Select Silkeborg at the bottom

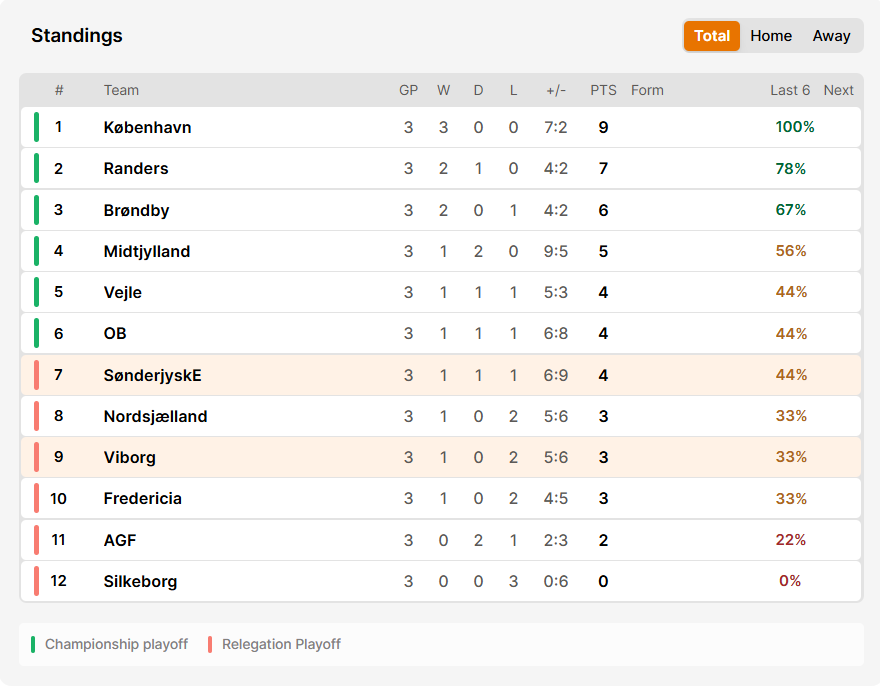coord(140,581)
